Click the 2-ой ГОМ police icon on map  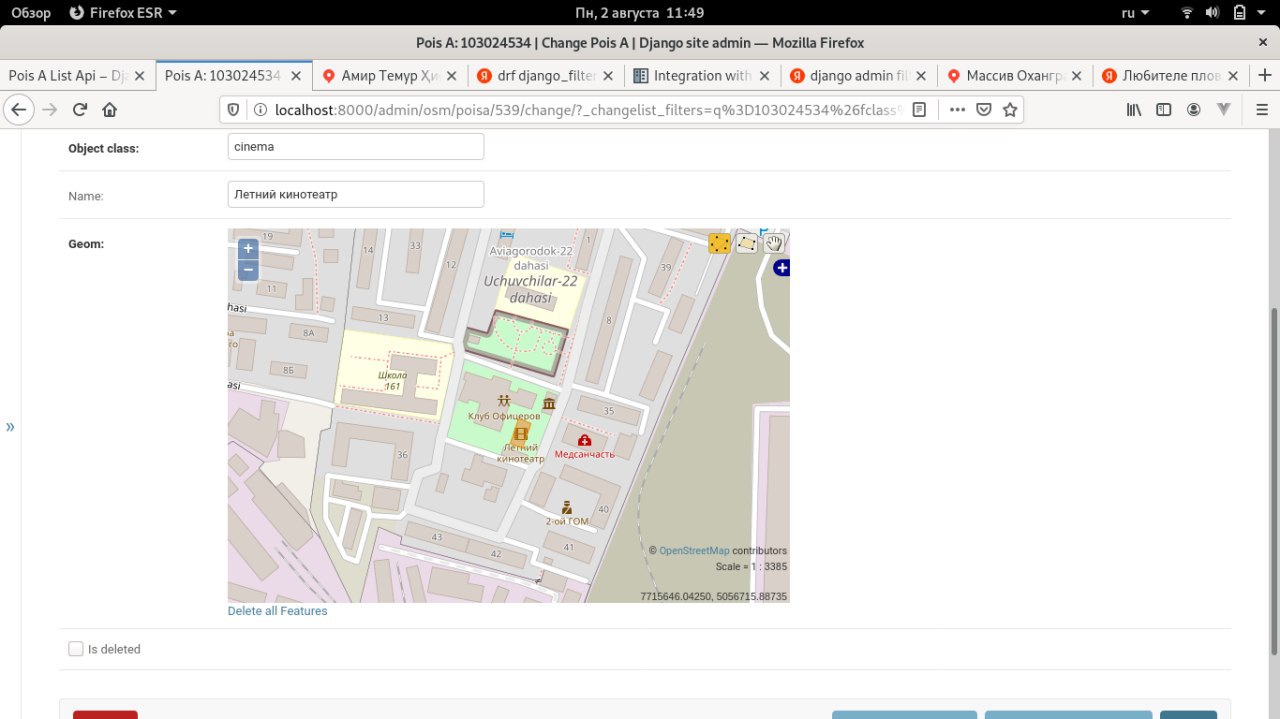[x=566, y=506]
